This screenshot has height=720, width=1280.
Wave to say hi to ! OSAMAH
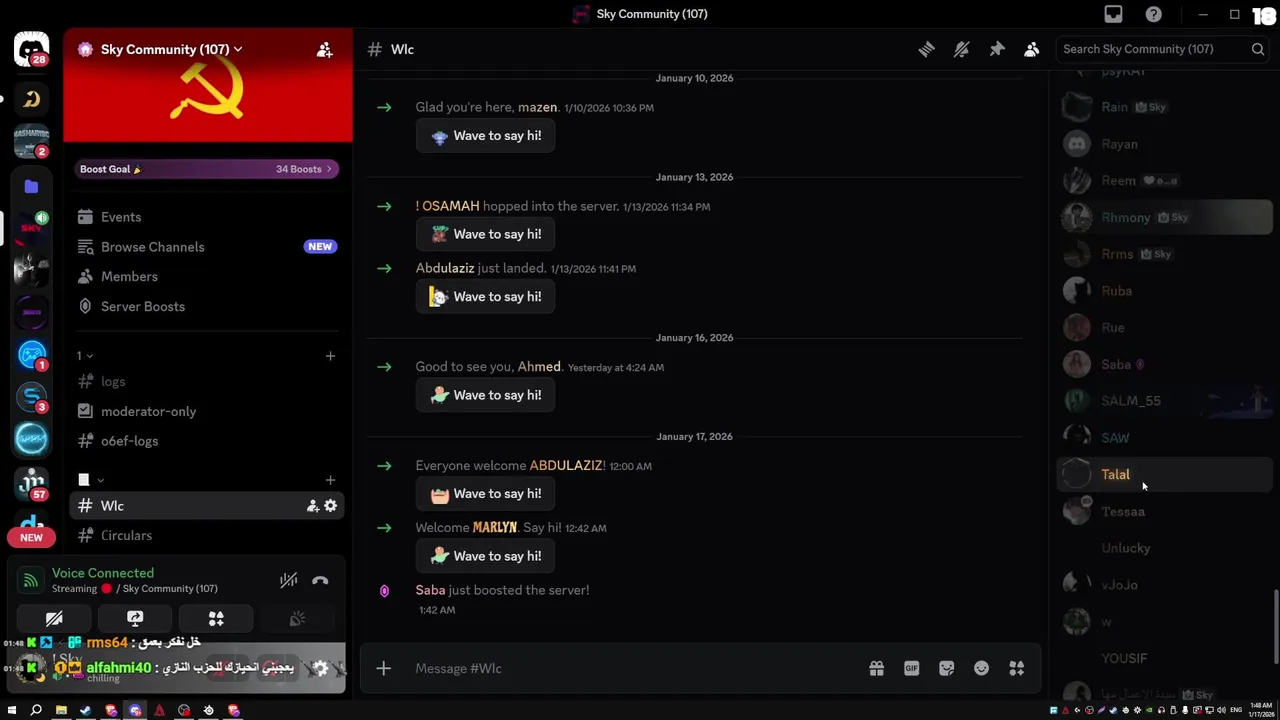pos(485,234)
